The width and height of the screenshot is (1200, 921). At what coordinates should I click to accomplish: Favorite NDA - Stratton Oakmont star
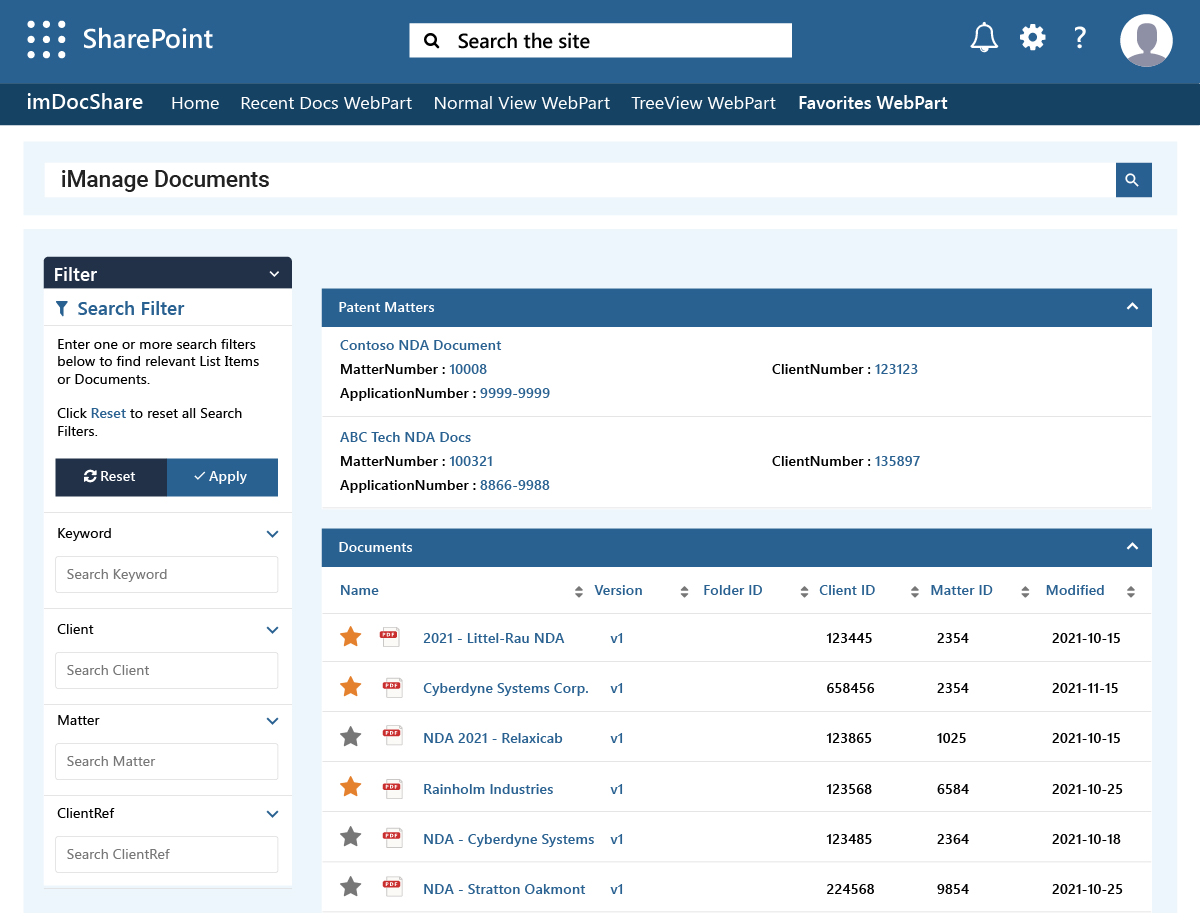(x=350, y=887)
